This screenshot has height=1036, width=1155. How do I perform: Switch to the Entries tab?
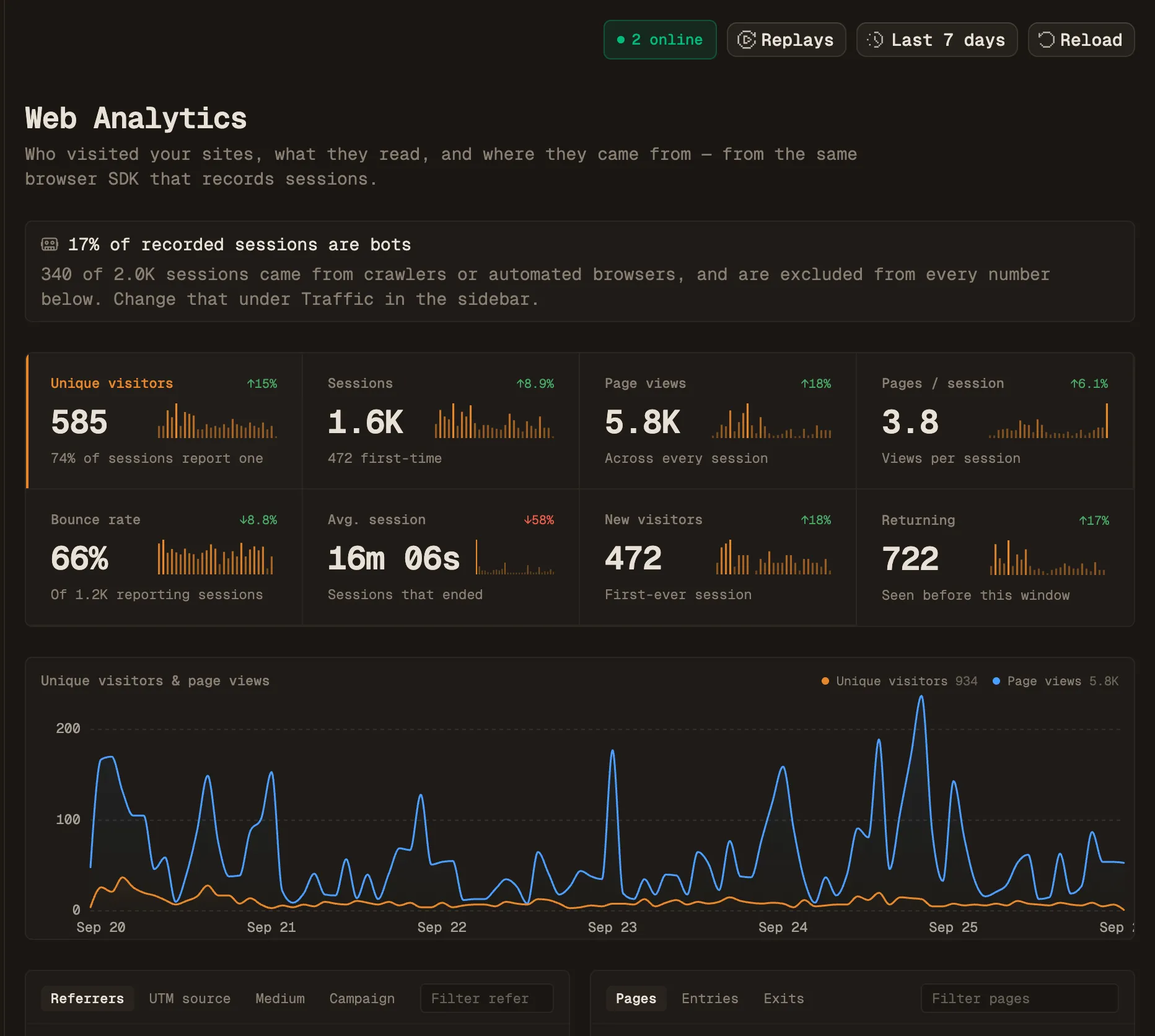coord(710,998)
